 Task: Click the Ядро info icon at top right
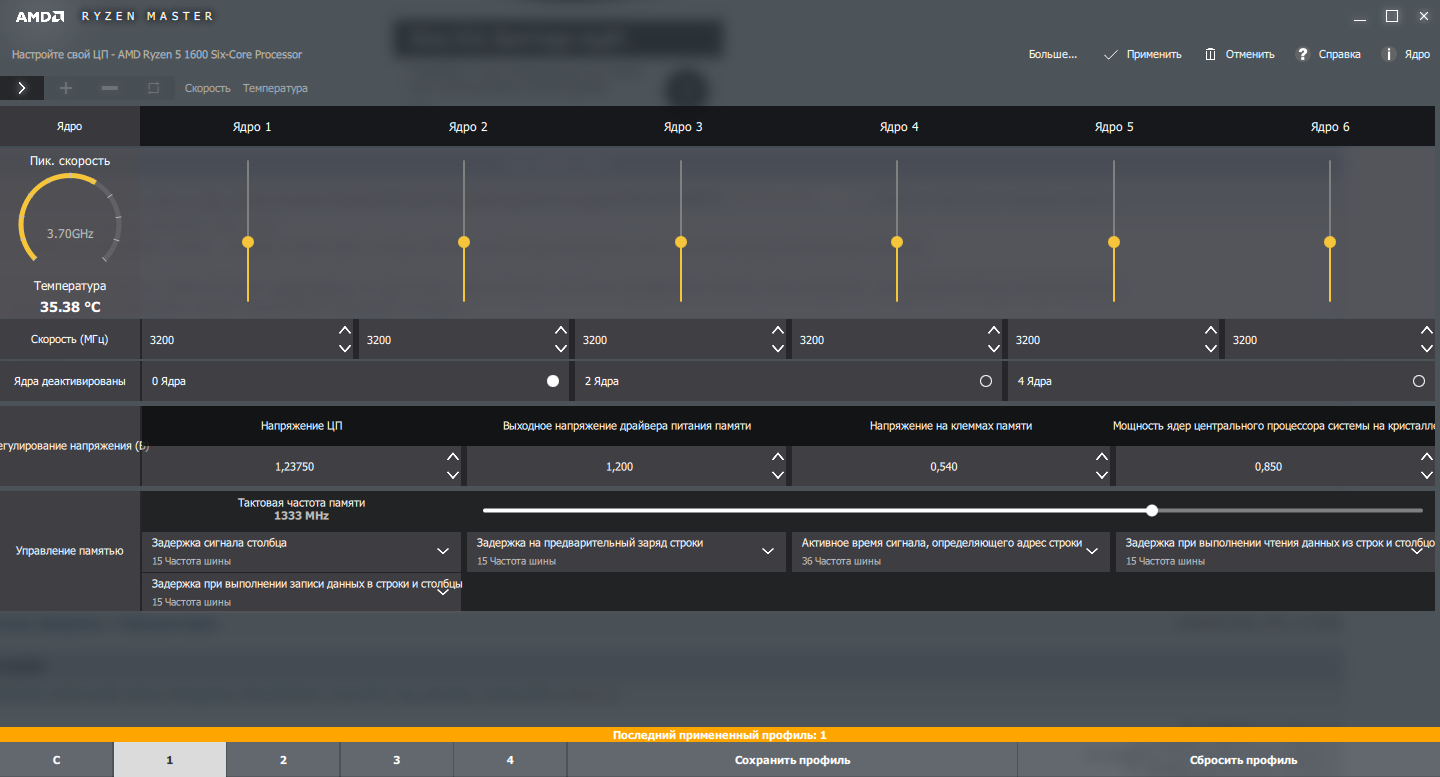click(x=1388, y=54)
